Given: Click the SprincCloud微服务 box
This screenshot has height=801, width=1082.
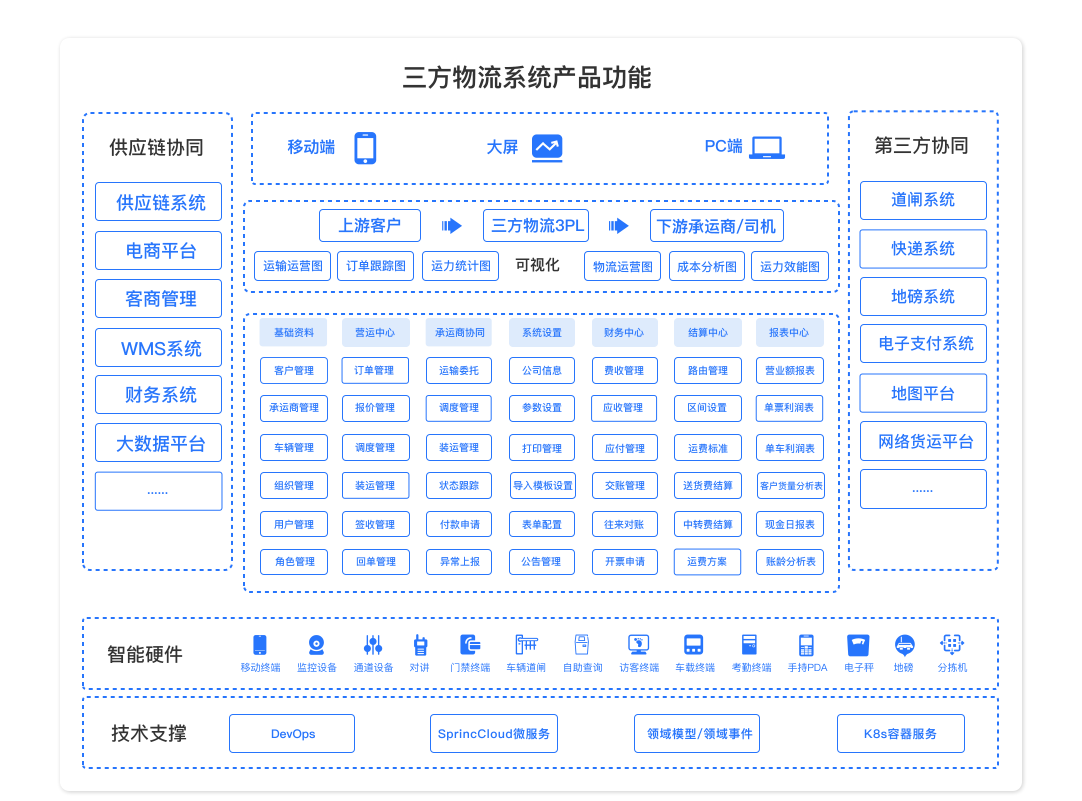Looking at the screenshot, I should point(493,733).
